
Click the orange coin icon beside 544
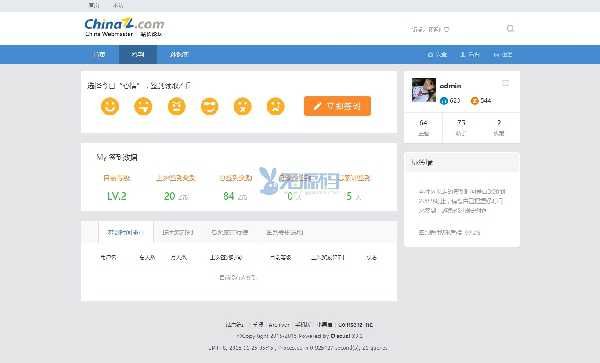point(474,101)
